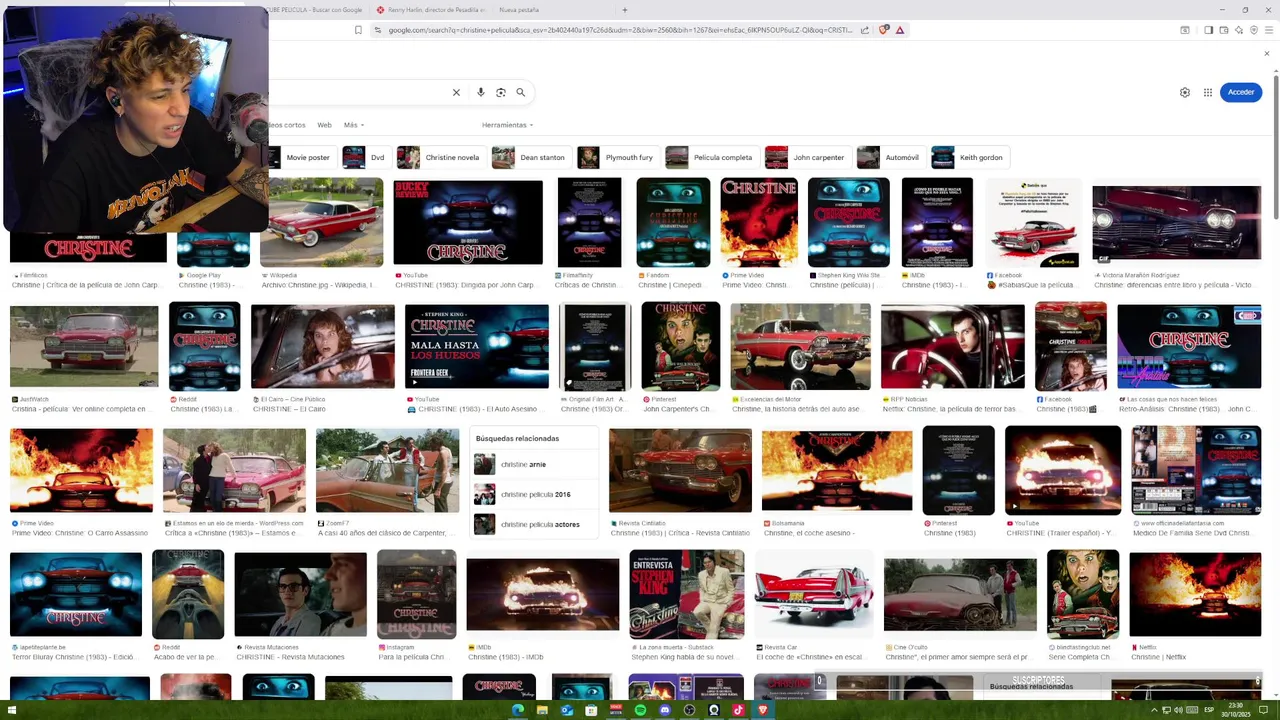Image resolution: width=1280 pixels, height=720 pixels.
Task: Open the 'Entrevista Stephen King' thumbnail
Action: click(x=687, y=594)
